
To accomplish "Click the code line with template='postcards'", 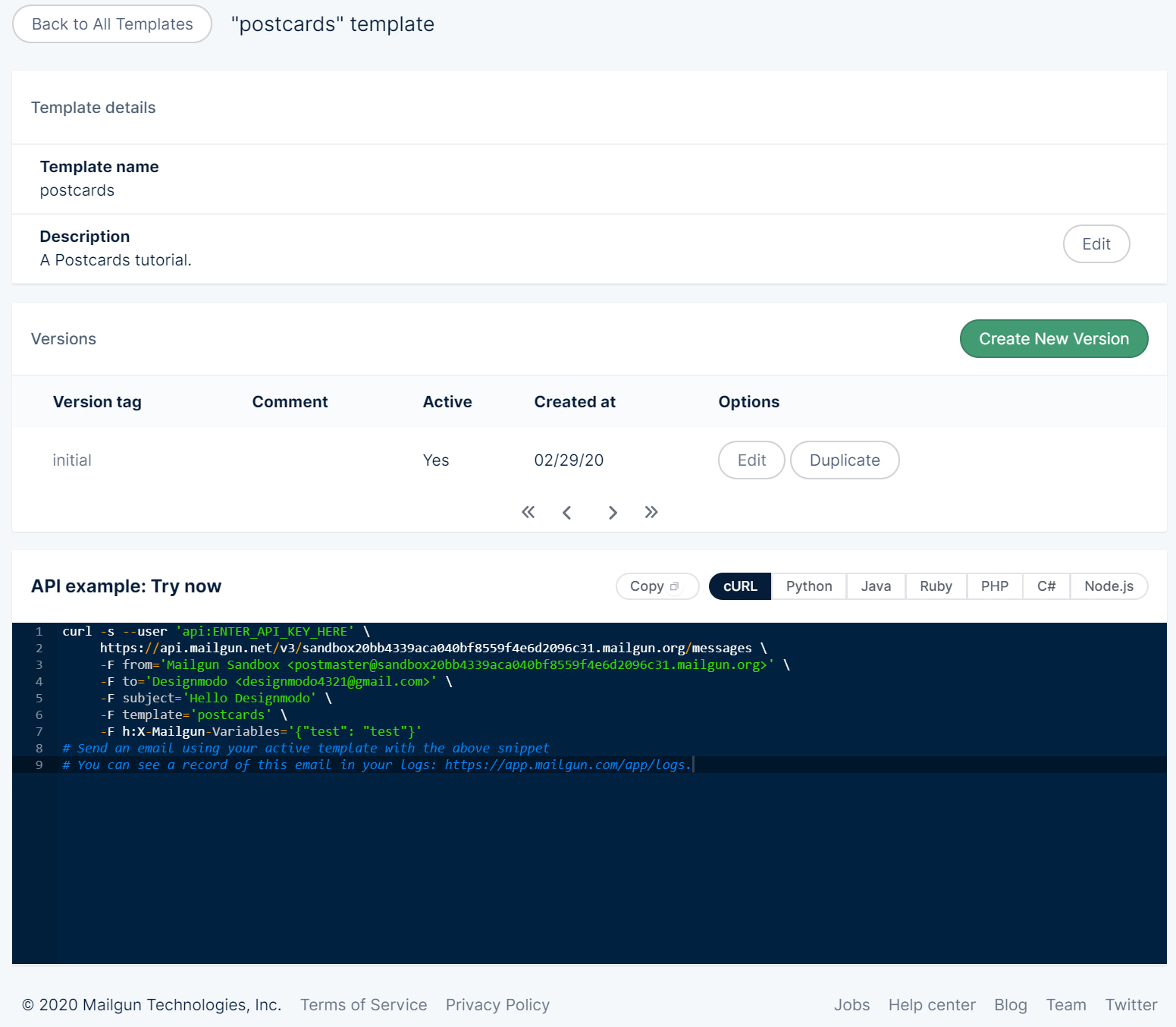I will click(193, 715).
